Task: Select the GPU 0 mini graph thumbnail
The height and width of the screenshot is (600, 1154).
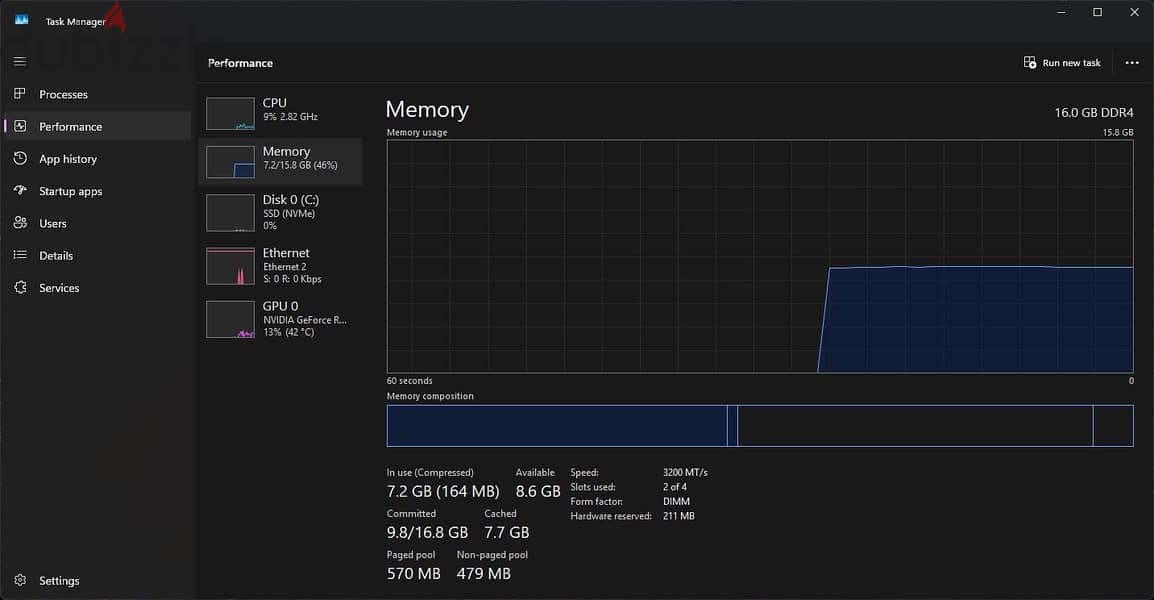Action: point(230,319)
